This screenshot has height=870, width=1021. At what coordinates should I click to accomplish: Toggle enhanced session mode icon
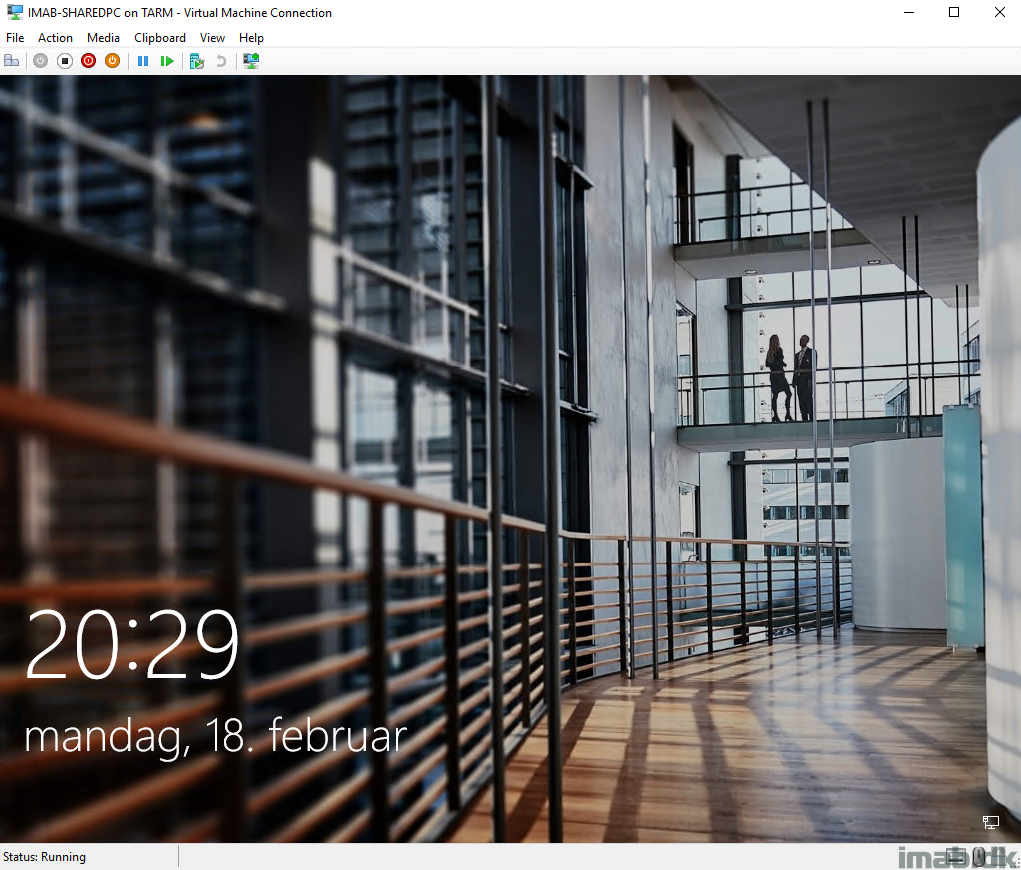[x=251, y=61]
